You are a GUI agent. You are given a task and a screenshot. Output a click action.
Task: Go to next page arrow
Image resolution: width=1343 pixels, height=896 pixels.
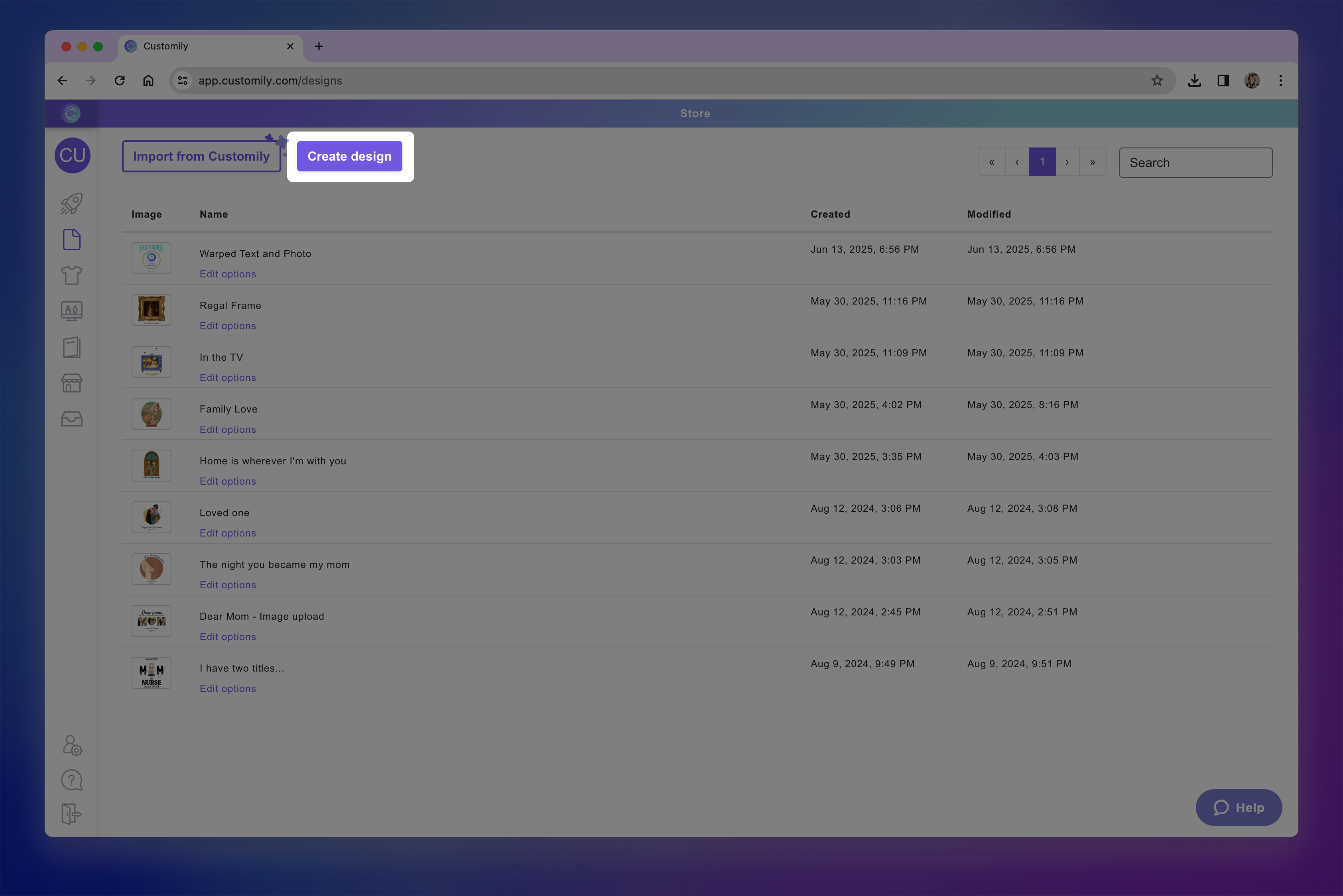pyautogui.click(x=1067, y=162)
